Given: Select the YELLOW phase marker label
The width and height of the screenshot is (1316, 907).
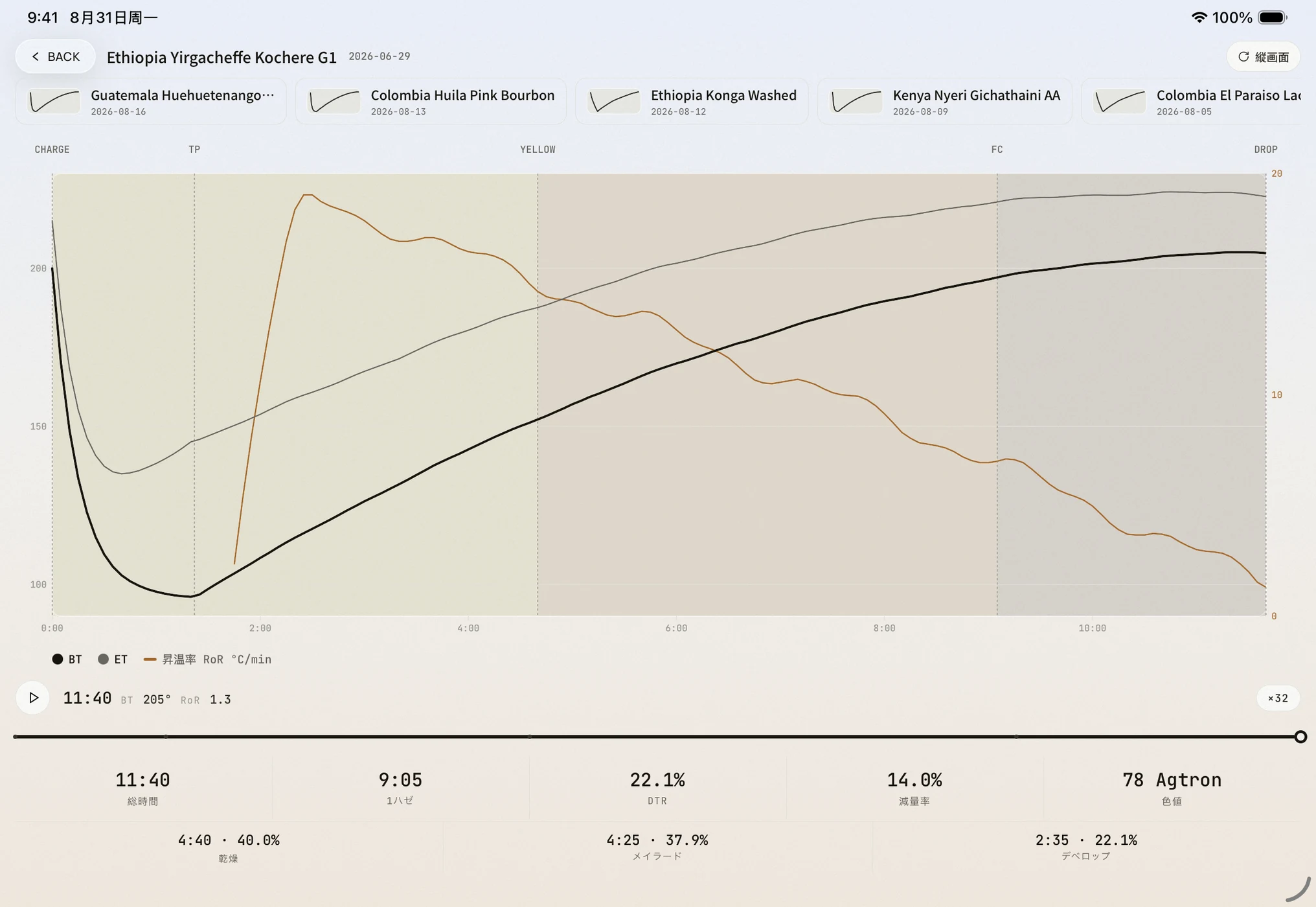Looking at the screenshot, I should (x=538, y=150).
